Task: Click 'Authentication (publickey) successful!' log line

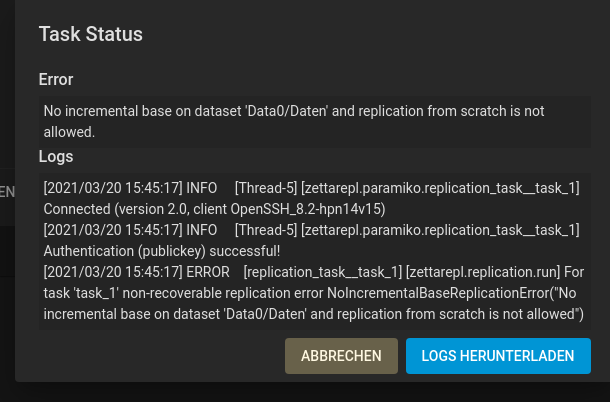Action: point(162,251)
